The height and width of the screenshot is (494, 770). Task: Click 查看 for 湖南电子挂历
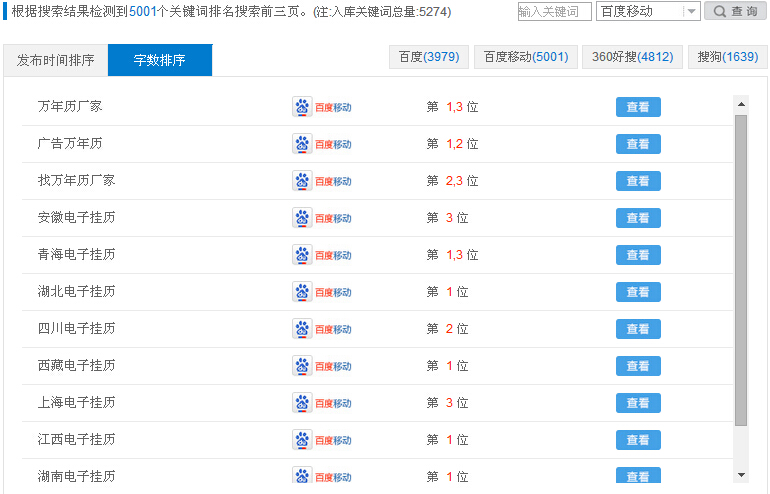point(638,475)
